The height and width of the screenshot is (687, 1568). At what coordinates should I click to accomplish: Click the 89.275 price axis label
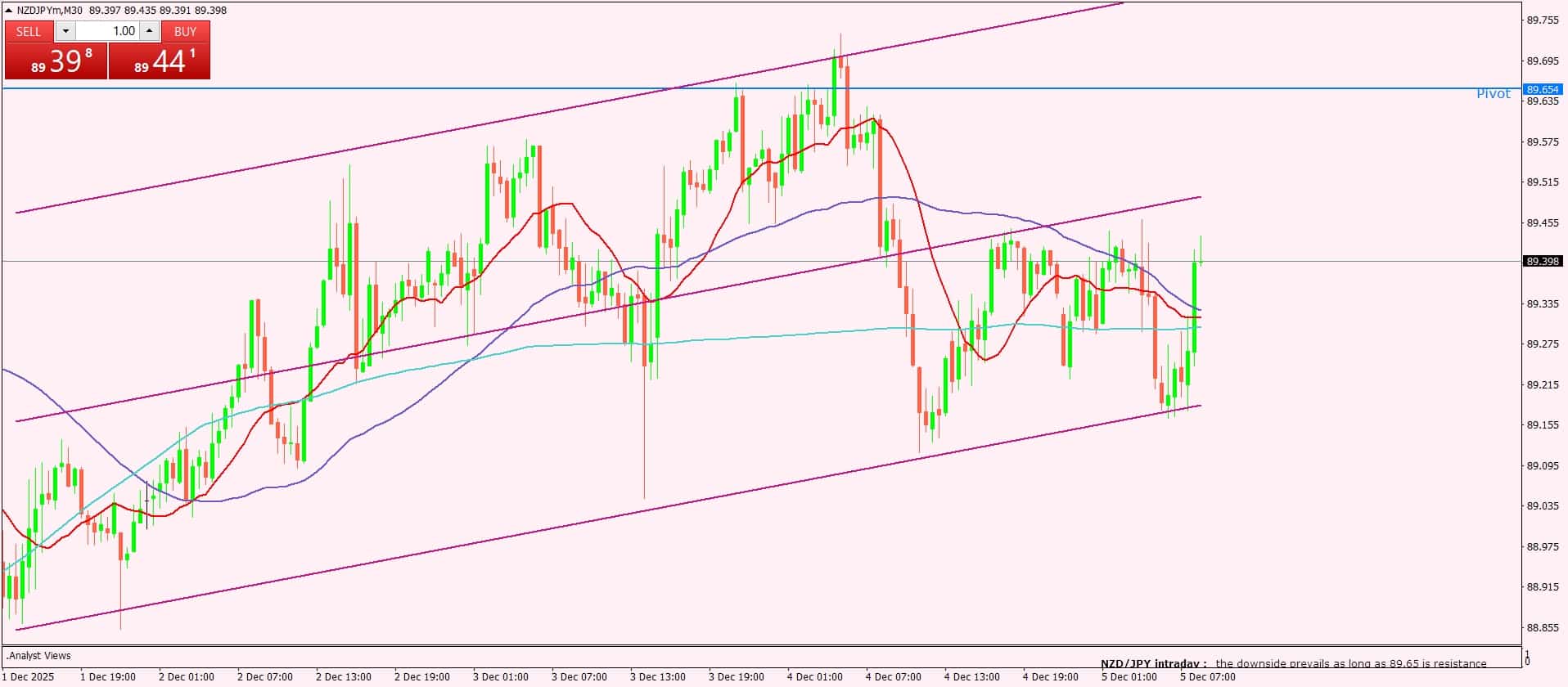click(x=1542, y=344)
